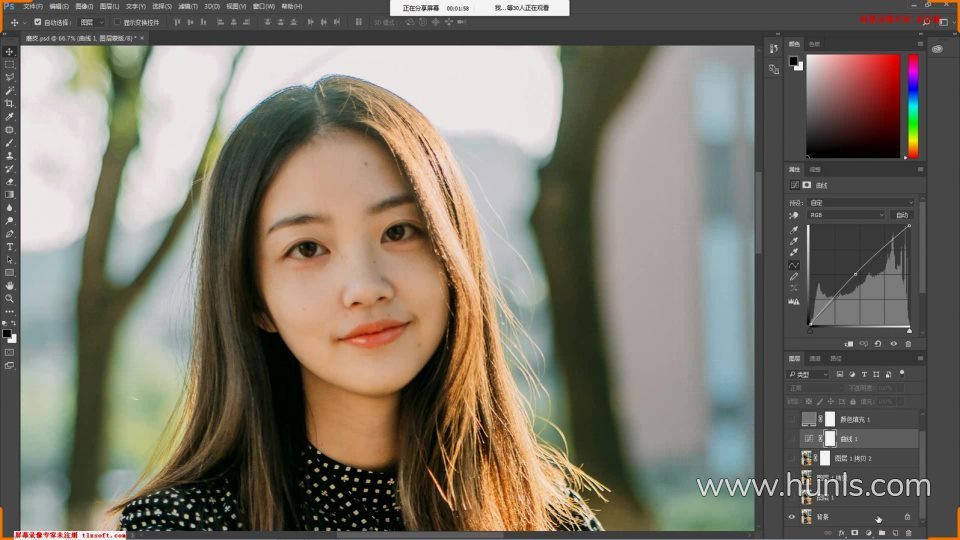This screenshot has height=540, width=960.
Task: Select the Path Selection tool
Action: coord(9,260)
